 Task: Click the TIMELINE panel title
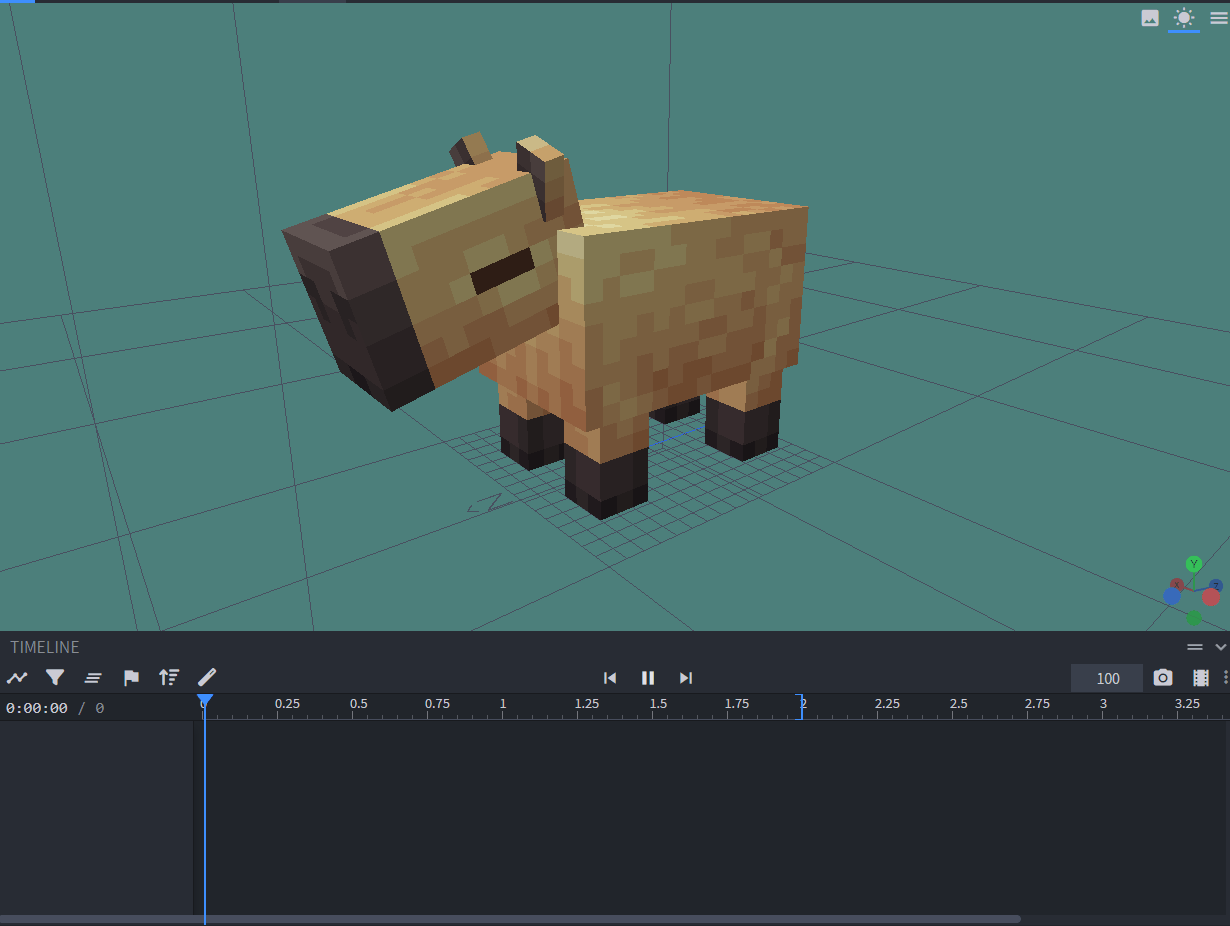(x=44, y=647)
